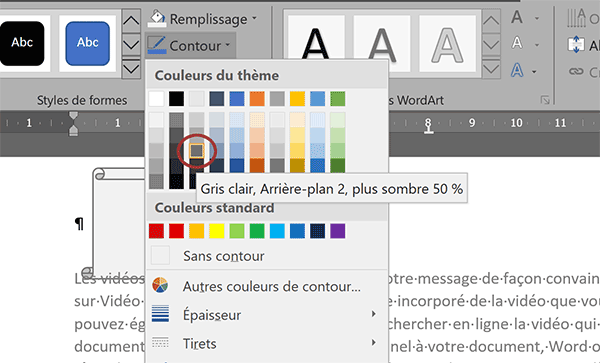Viewport: 600px width, 363px height.
Task: Open the Remplissage dropdown arrow
Action: [x=254, y=18]
